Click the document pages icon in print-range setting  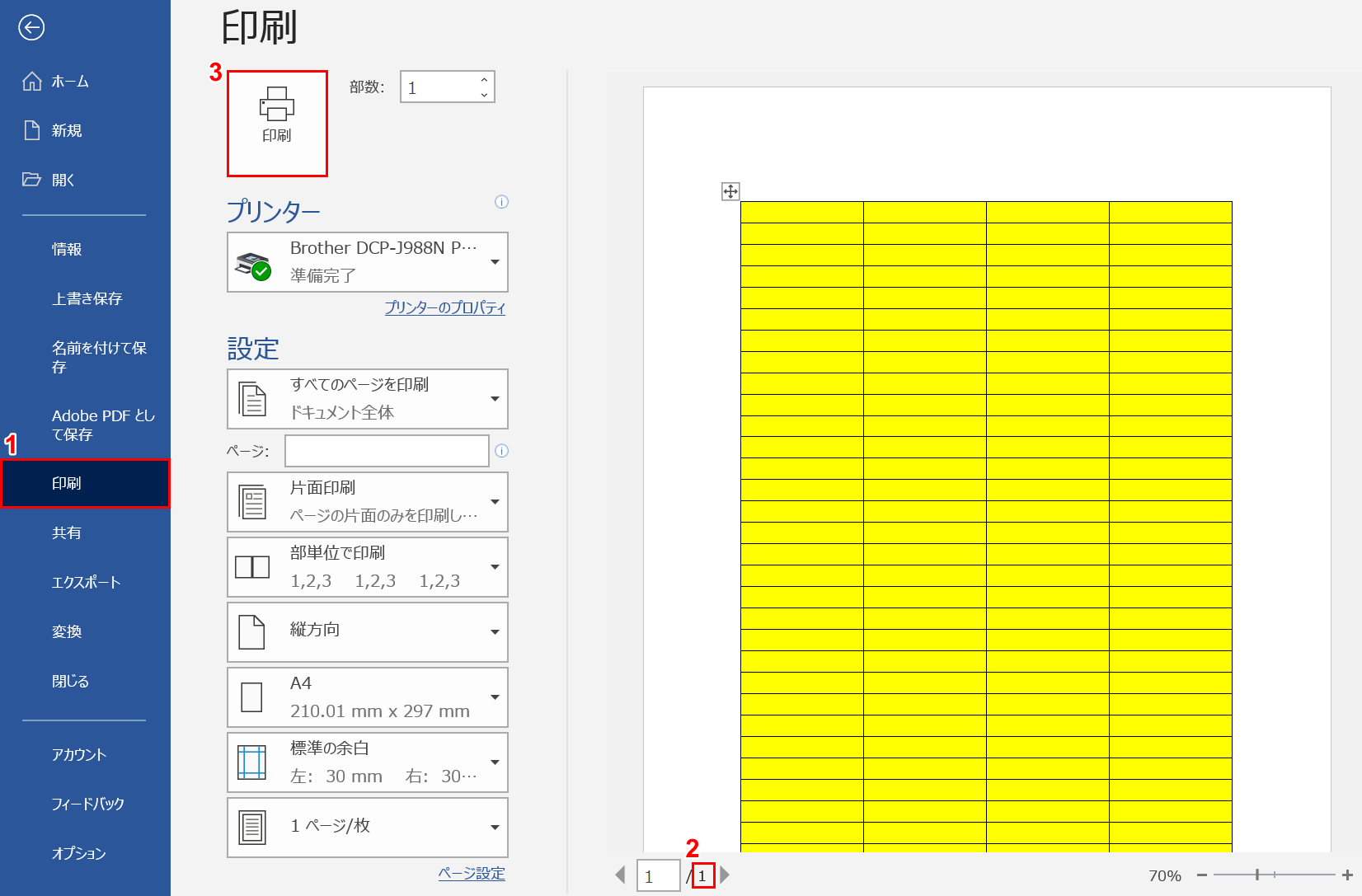(252, 399)
